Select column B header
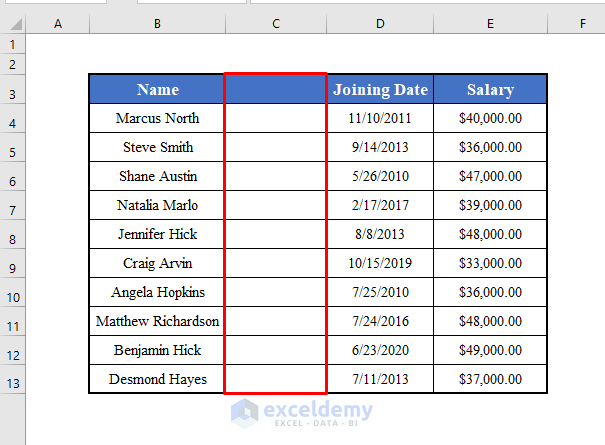 [157, 23]
